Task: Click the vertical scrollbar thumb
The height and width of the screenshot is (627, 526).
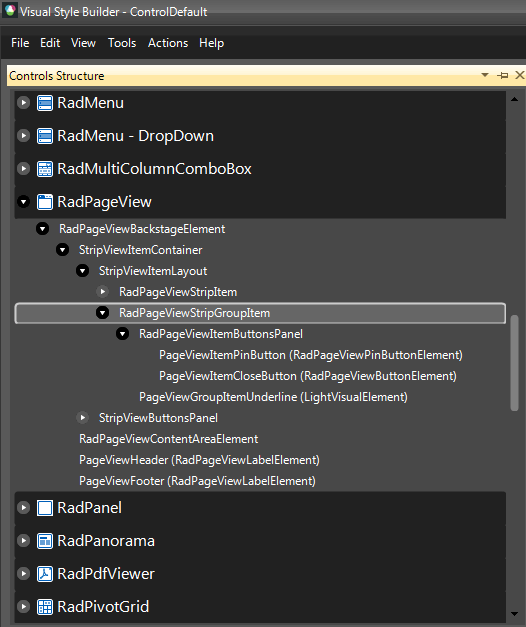Action: 514,363
